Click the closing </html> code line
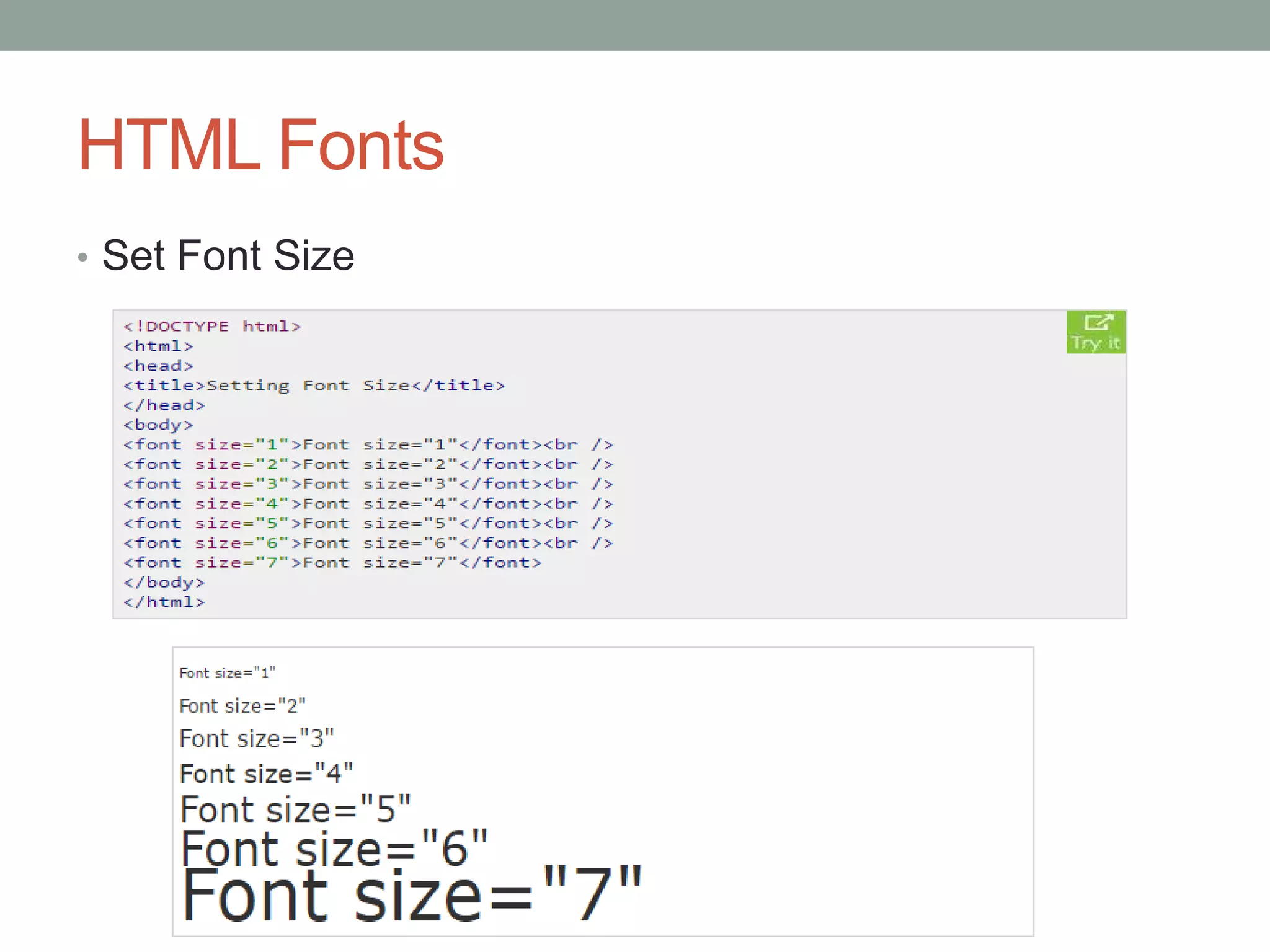Viewport: 1270px width, 952px height. (164, 602)
